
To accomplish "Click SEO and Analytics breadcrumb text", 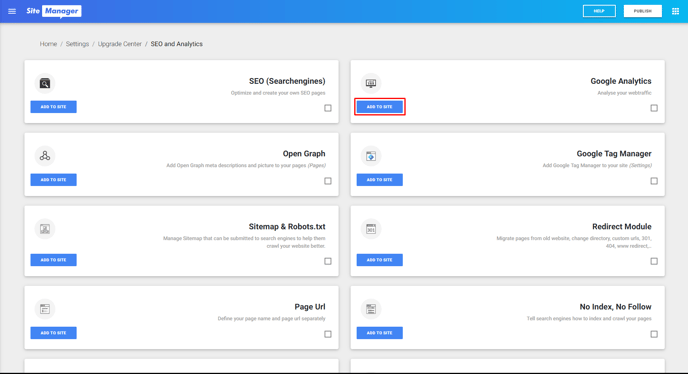I will 176,44.
